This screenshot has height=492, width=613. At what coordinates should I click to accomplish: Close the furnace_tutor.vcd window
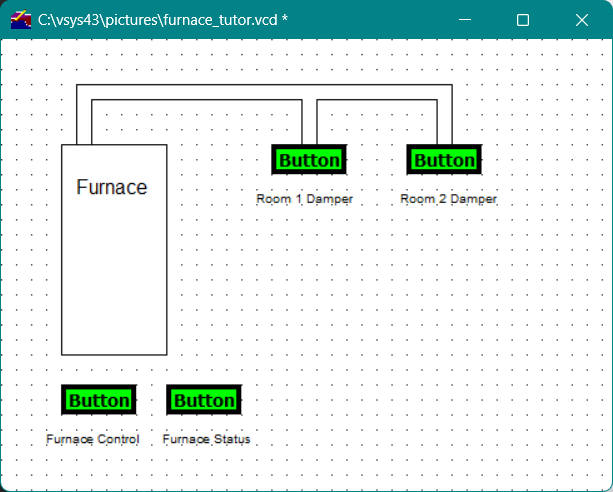tap(582, 20)
